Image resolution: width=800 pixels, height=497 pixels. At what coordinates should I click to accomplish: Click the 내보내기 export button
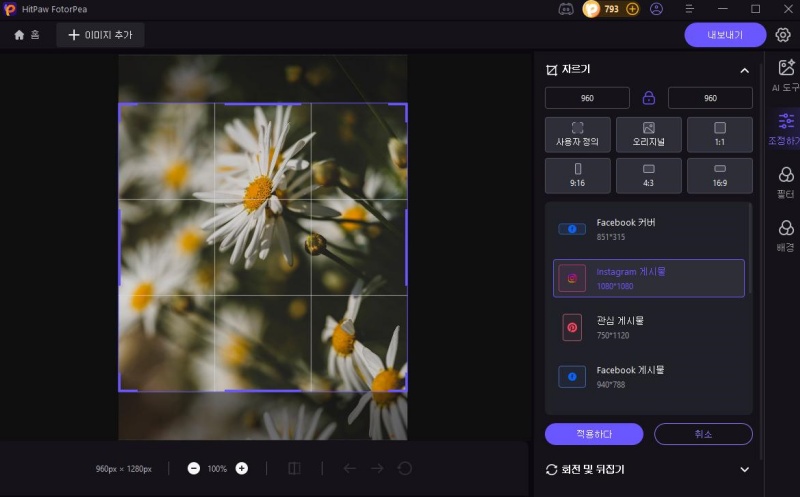point(725,35)
